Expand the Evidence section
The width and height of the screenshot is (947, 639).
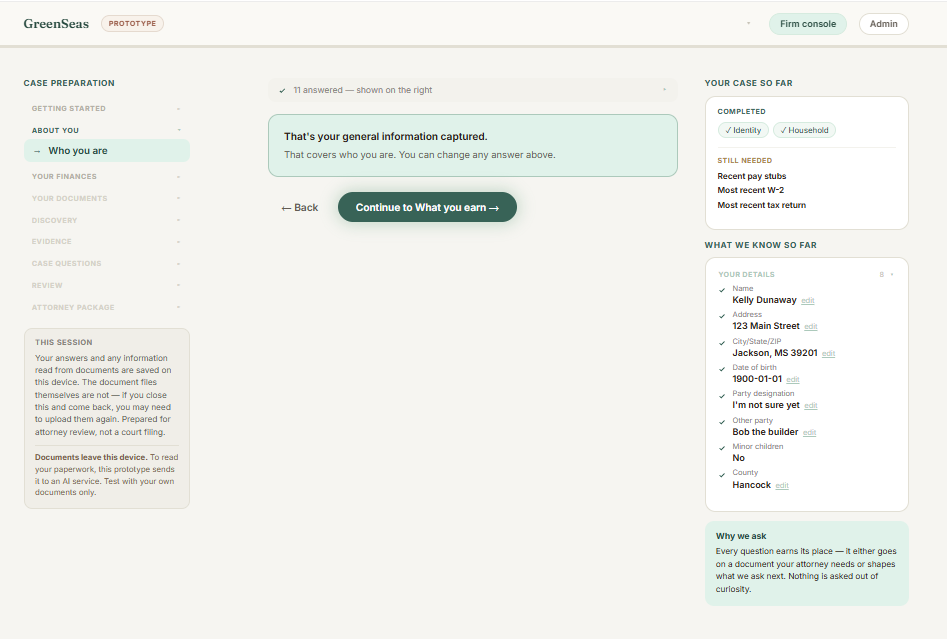(107, 242)
